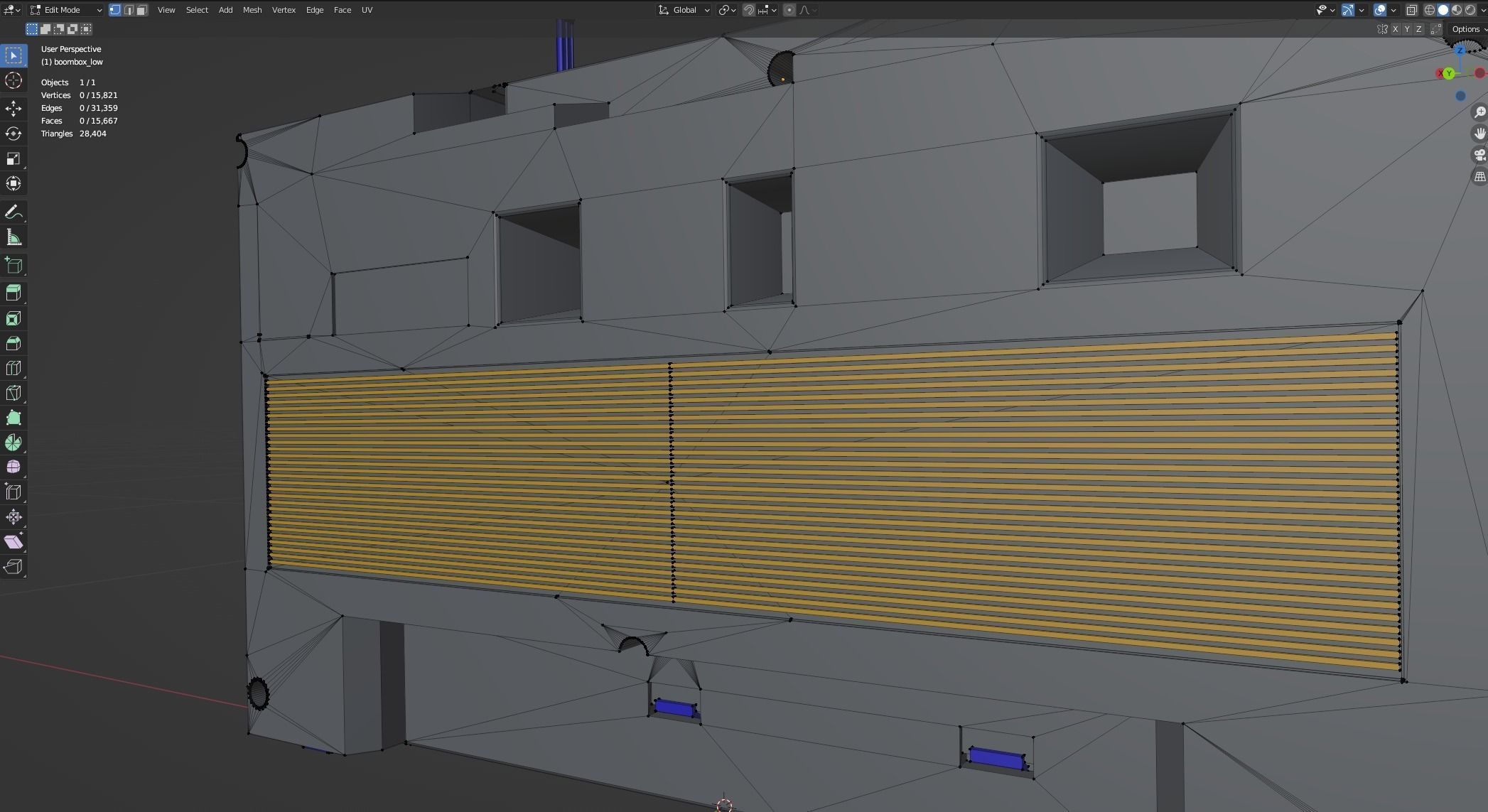The width and height of the screenshot is (1488, 812).
Task: Toggle X-ray view mode
Action: coord(1411,10)
